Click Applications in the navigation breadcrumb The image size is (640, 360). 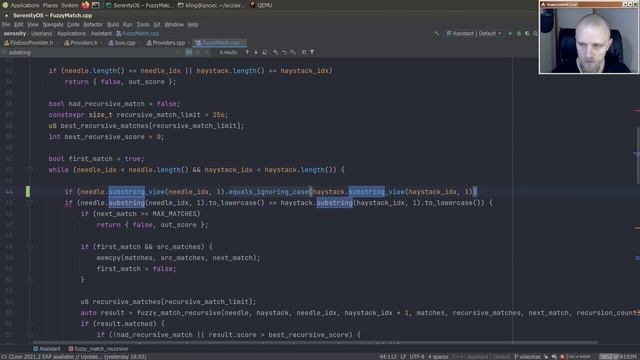click(x=71, y=33)
